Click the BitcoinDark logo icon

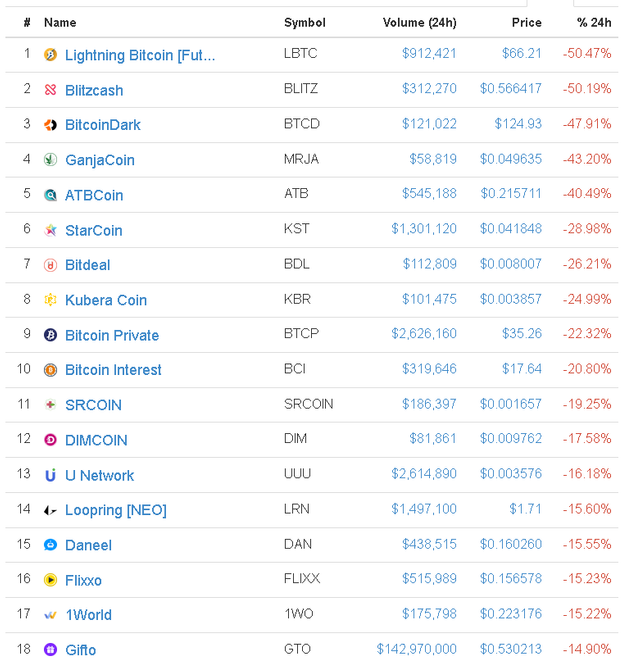click(x=50, y=125)
